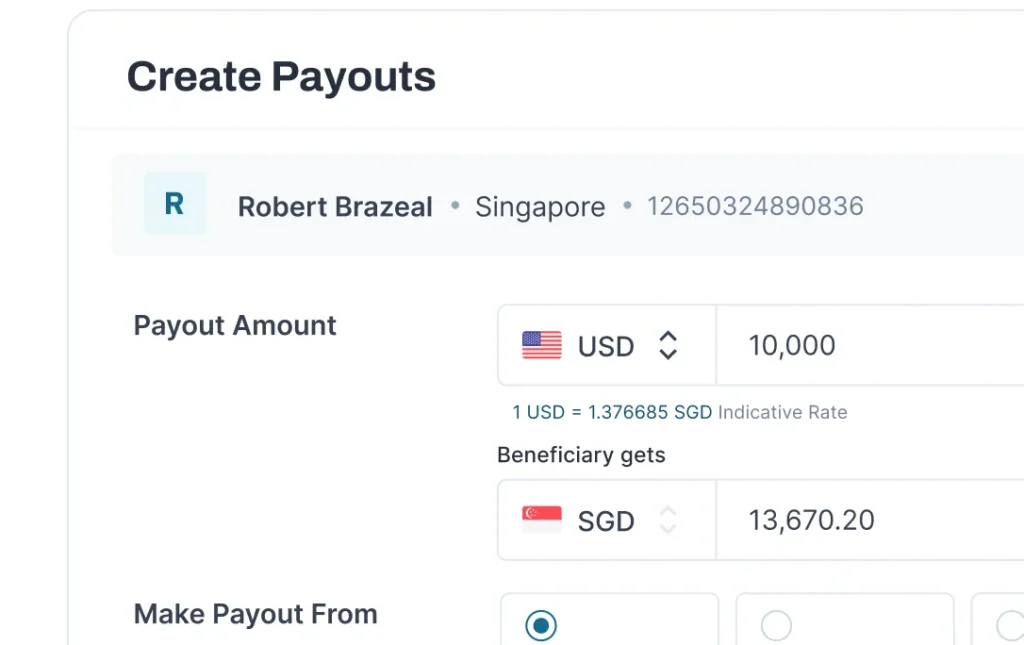Screen dimensions: 1024x645
Task: Click the Singapore country text in the beneficiary row
Action: tap(540, 207)
